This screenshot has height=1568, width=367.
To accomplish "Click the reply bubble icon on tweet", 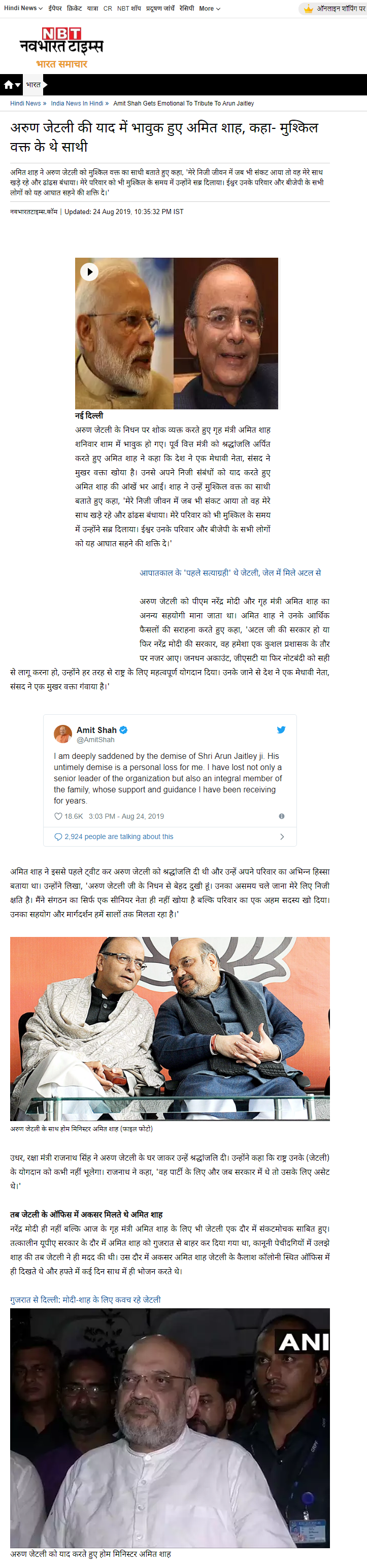I will tap(58, 837).
